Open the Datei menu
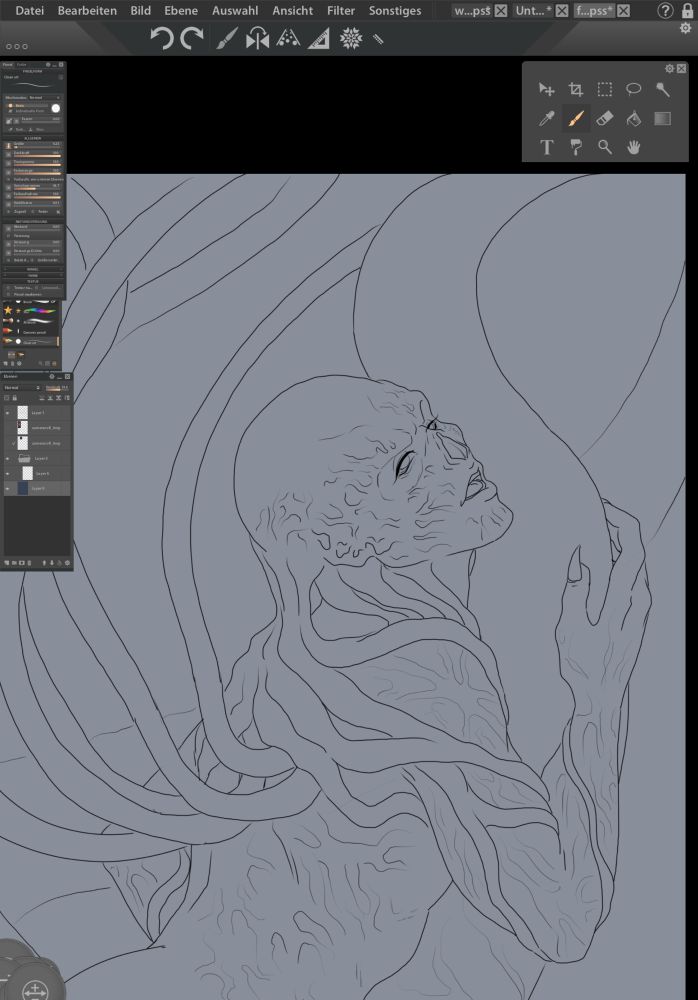Screen dimensions: 698x1000 point(30,11)
